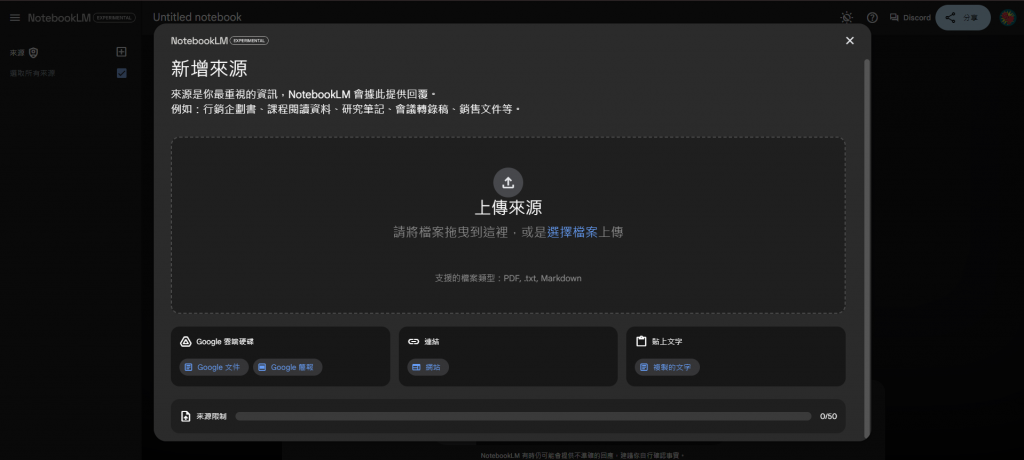Open the user account avatar
The height and width of the screenshot is (460, 1024).
(1008, 18)
